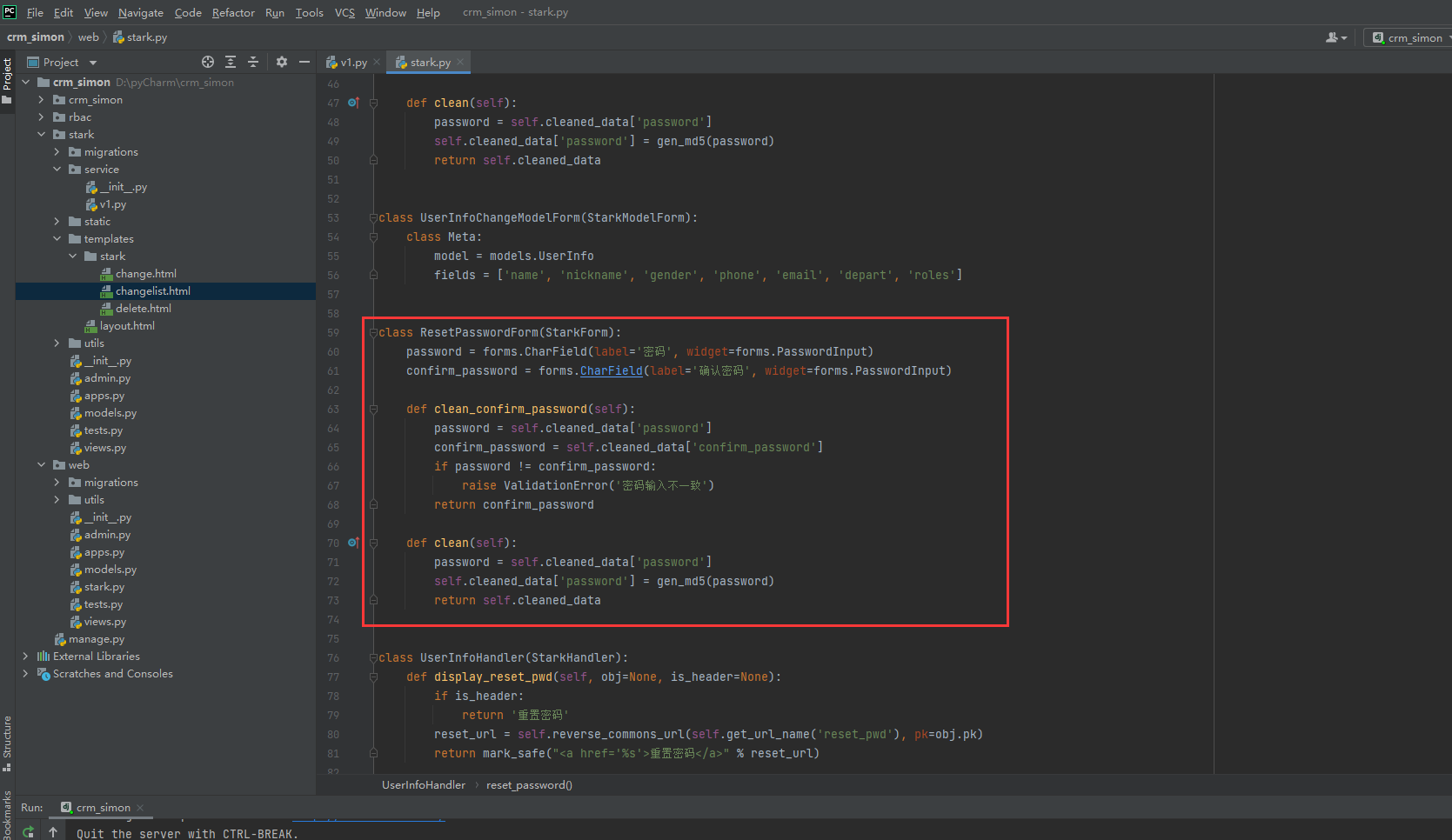The width and height of the screenshot is (1452, 840).
Task: Open manage.py from the project tree
Action: coord(96,639)
